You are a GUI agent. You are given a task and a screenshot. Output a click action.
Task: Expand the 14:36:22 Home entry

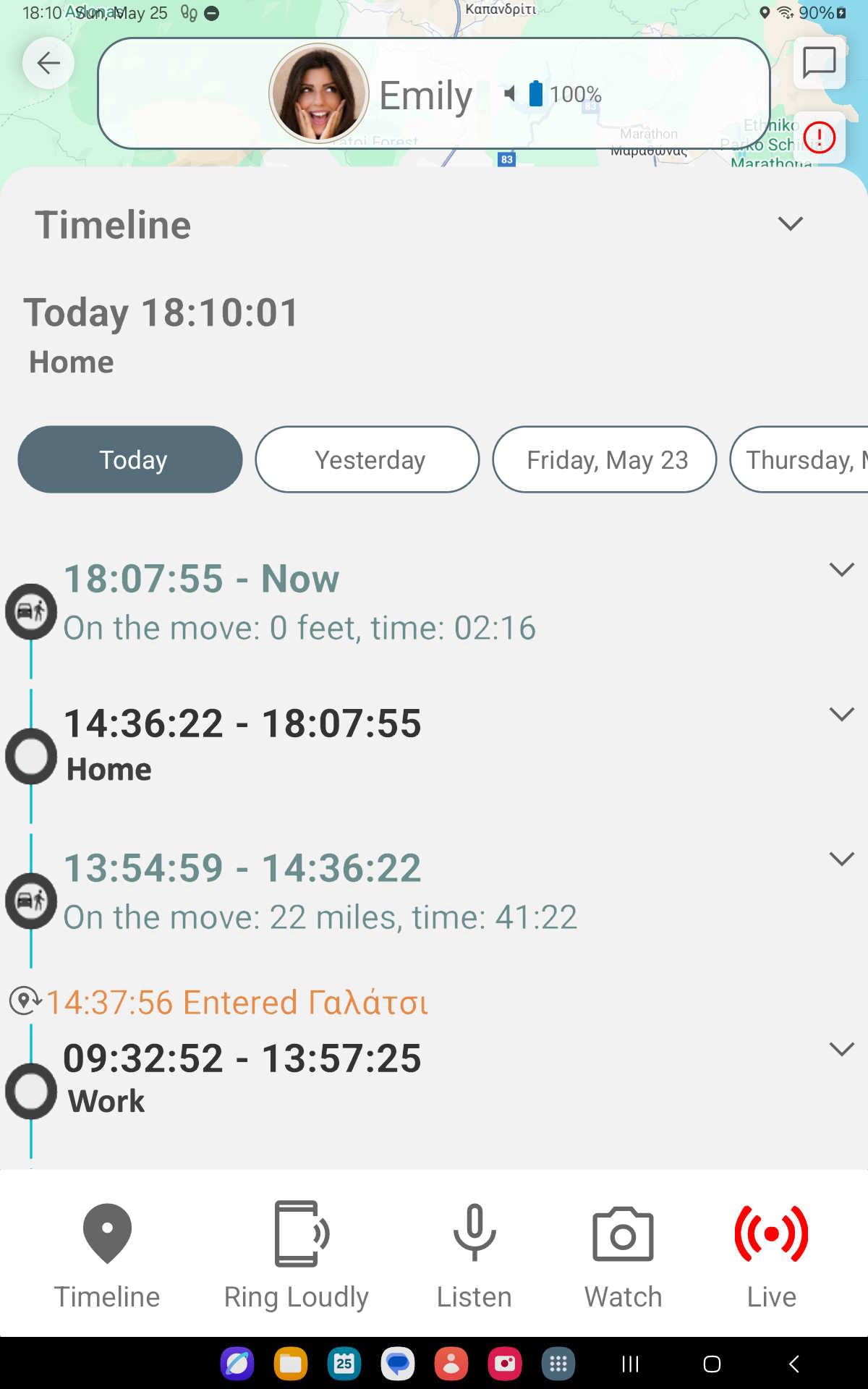coord(841,714)
